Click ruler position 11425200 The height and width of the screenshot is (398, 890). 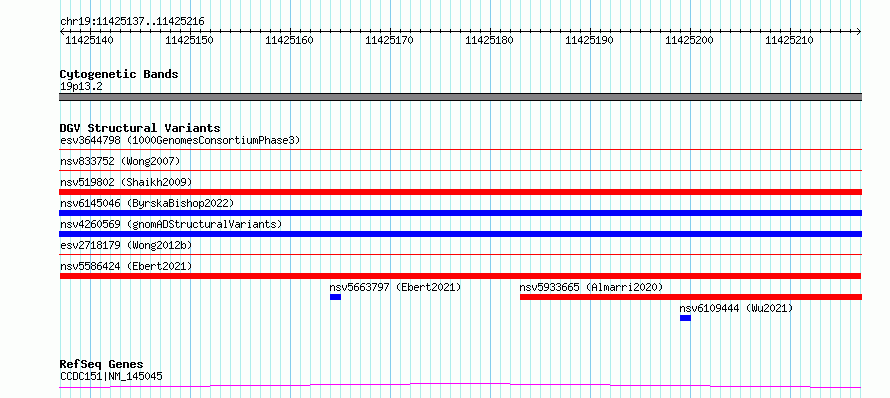pos(689,40)
